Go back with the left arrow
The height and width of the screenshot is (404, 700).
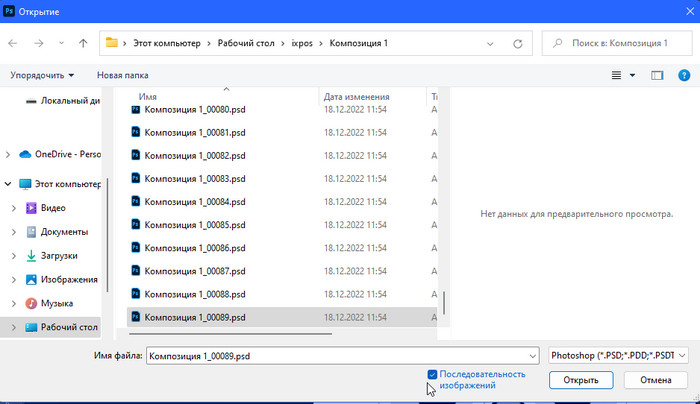(12, 43)
